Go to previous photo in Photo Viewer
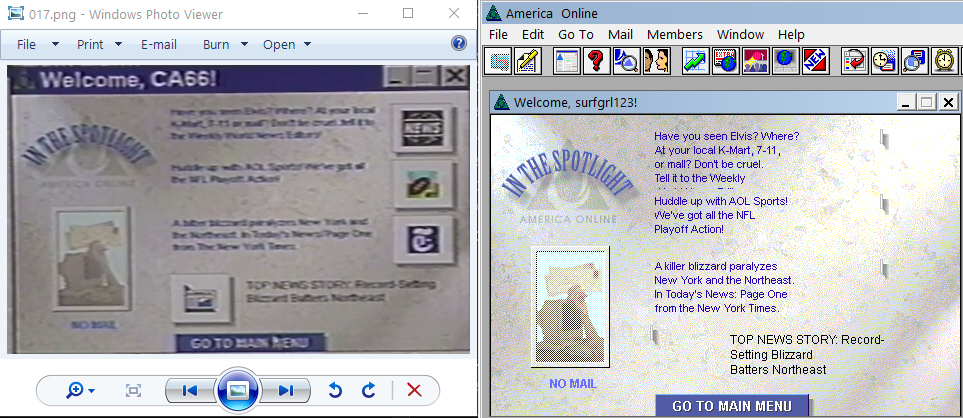This screenshot has height=418, width=963. click(189, 390)
